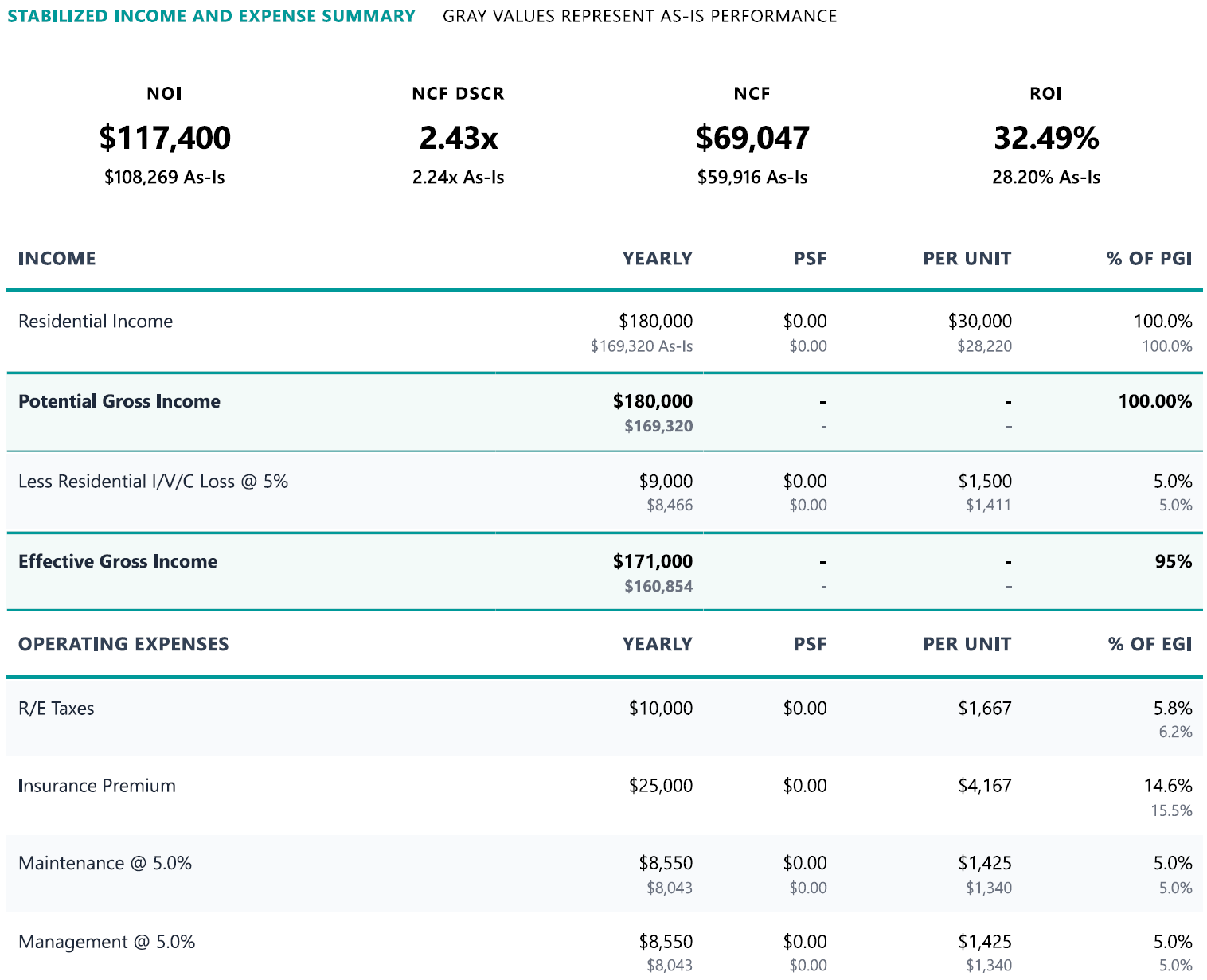The width and height of the screenshot is (1207, 980).
Task: Click the "Management @ 5.0%" row label
Action: [107, 942]
